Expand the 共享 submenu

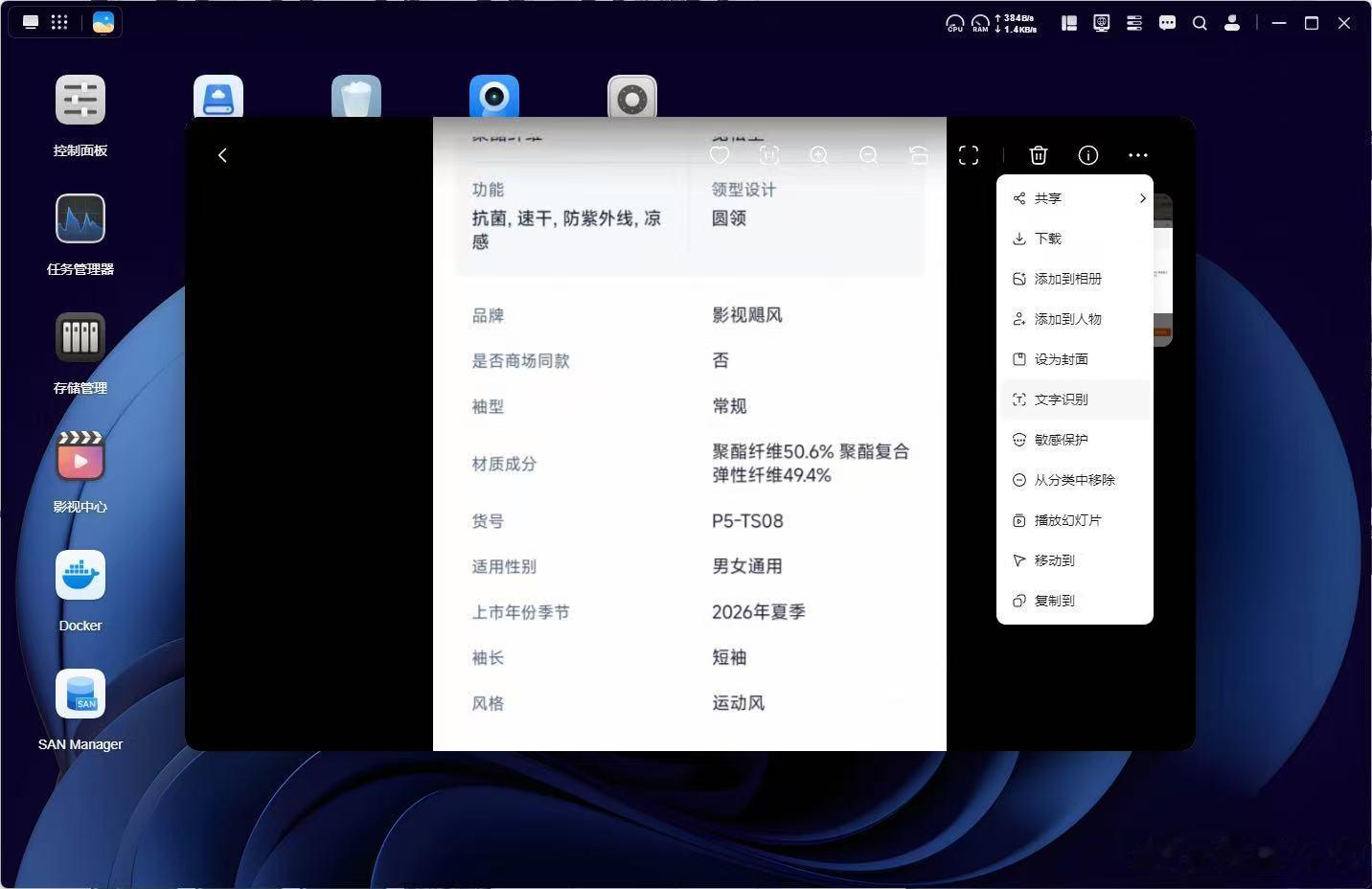point(1075,198)
